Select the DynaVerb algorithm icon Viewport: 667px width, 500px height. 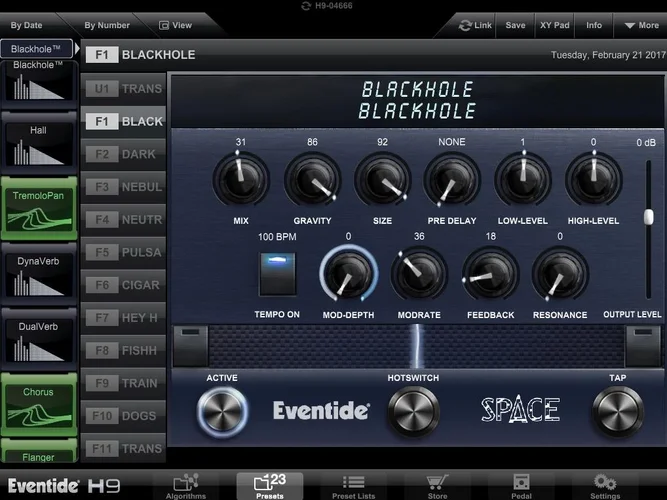[x=39, y=274]
